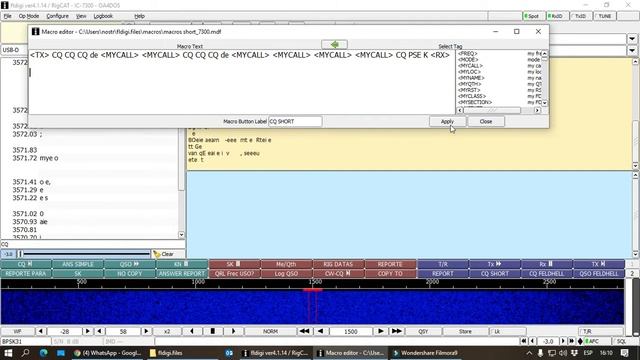Click the BPSK31 mode status field
This screenshot has width=640, height=360.
[25, 341]
